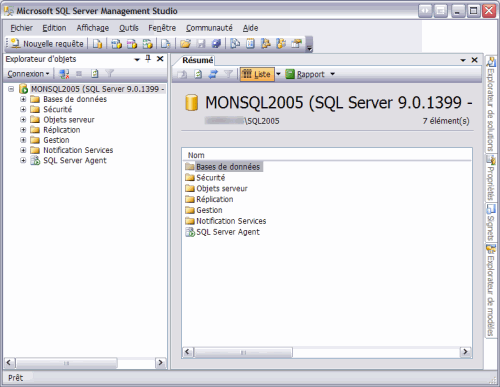This screenshot has height=387, width=500.
Task: Open the Propriétés side tab
Action: click(490, 178)
